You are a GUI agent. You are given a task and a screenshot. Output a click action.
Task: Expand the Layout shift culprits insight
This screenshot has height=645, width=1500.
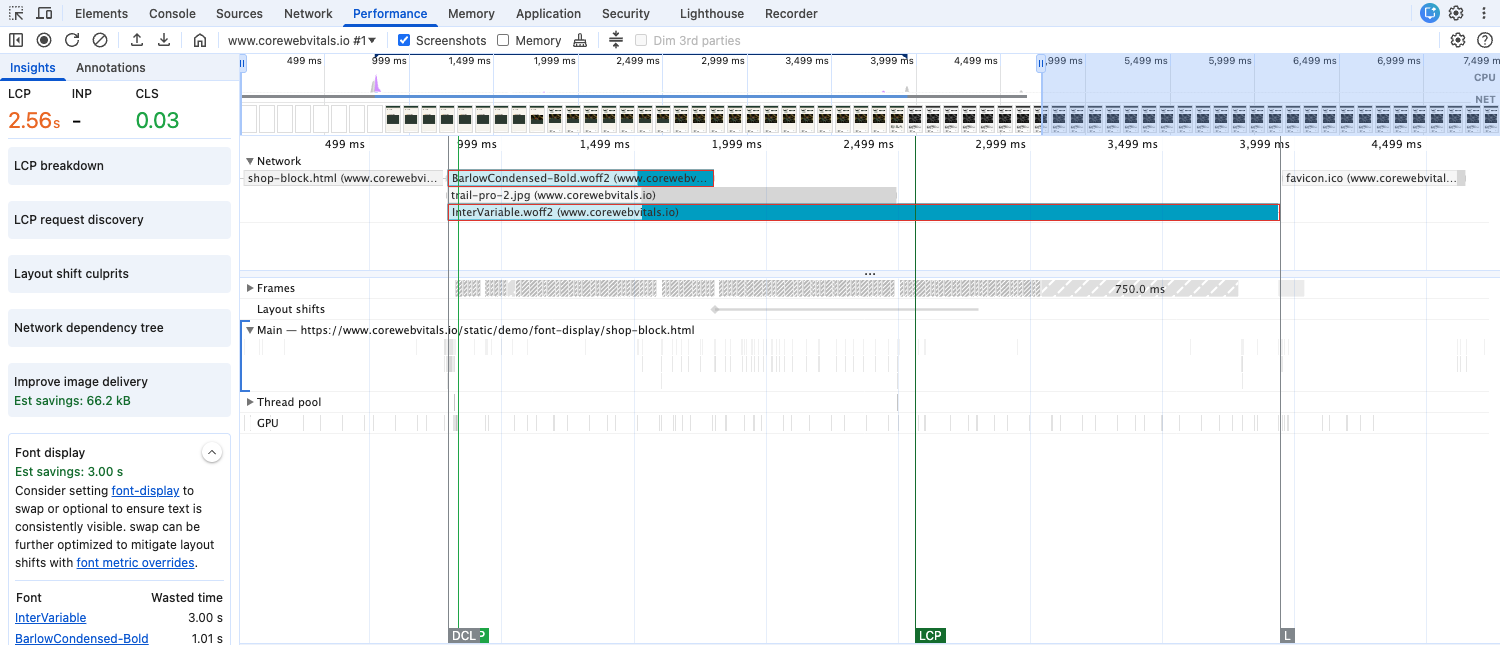(119, 274)
